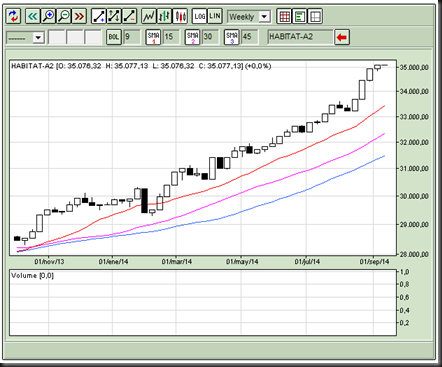Click the HABITAT-A2 OHLC header text
This screenshot has height=367, width=442.
141,66
